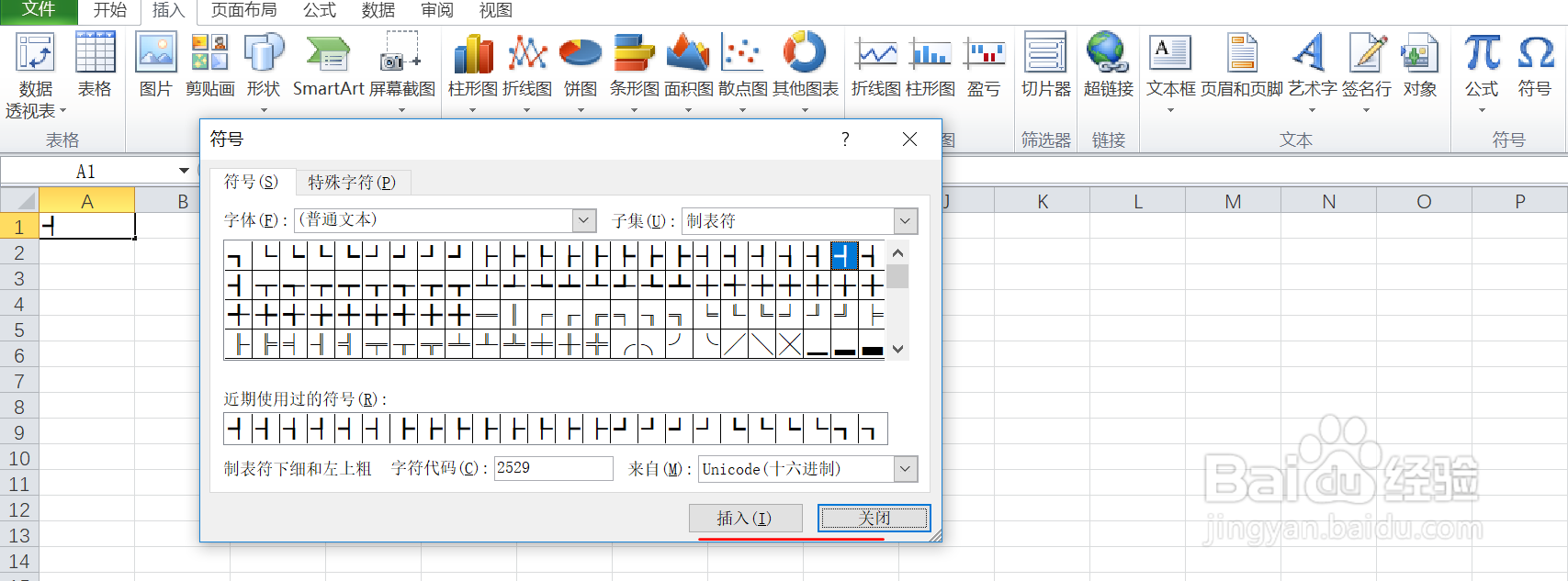Viewport: 1568px width, 581px height.
Task: Switch to the 开始 Home tab
Action: pyautogui.click(x=109, y=10)
